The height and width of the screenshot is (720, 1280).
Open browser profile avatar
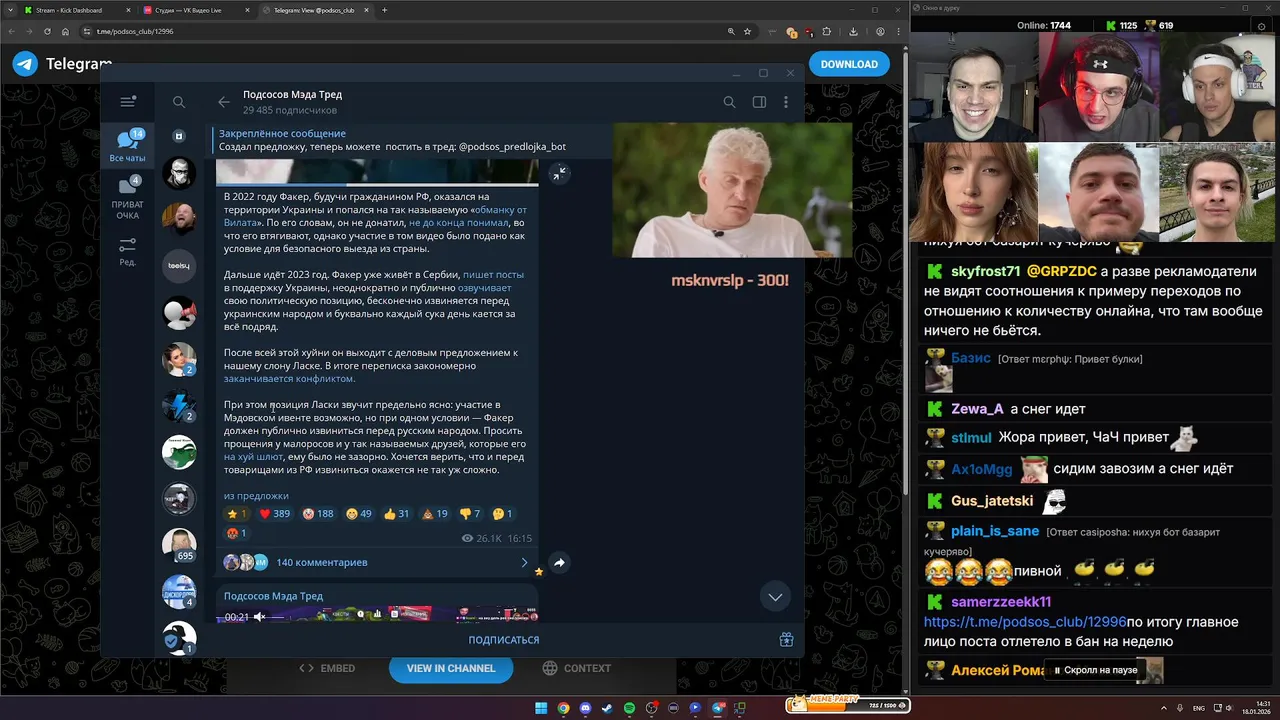point(880,31)
